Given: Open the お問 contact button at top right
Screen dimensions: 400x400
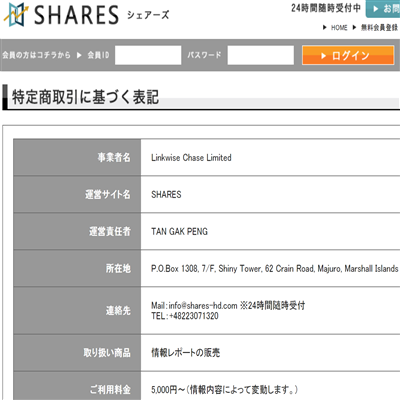Looking at the screenshot, I should (383, 9).
